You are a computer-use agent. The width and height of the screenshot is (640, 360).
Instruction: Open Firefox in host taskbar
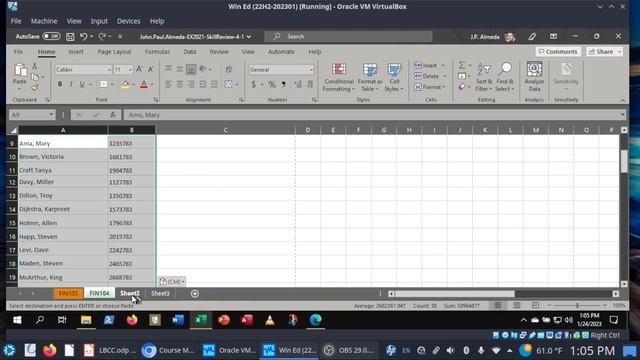click(50, 350)
